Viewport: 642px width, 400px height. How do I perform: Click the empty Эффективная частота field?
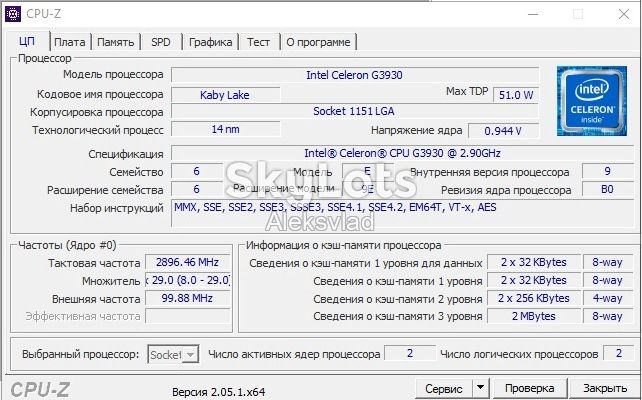coord(188,316)
